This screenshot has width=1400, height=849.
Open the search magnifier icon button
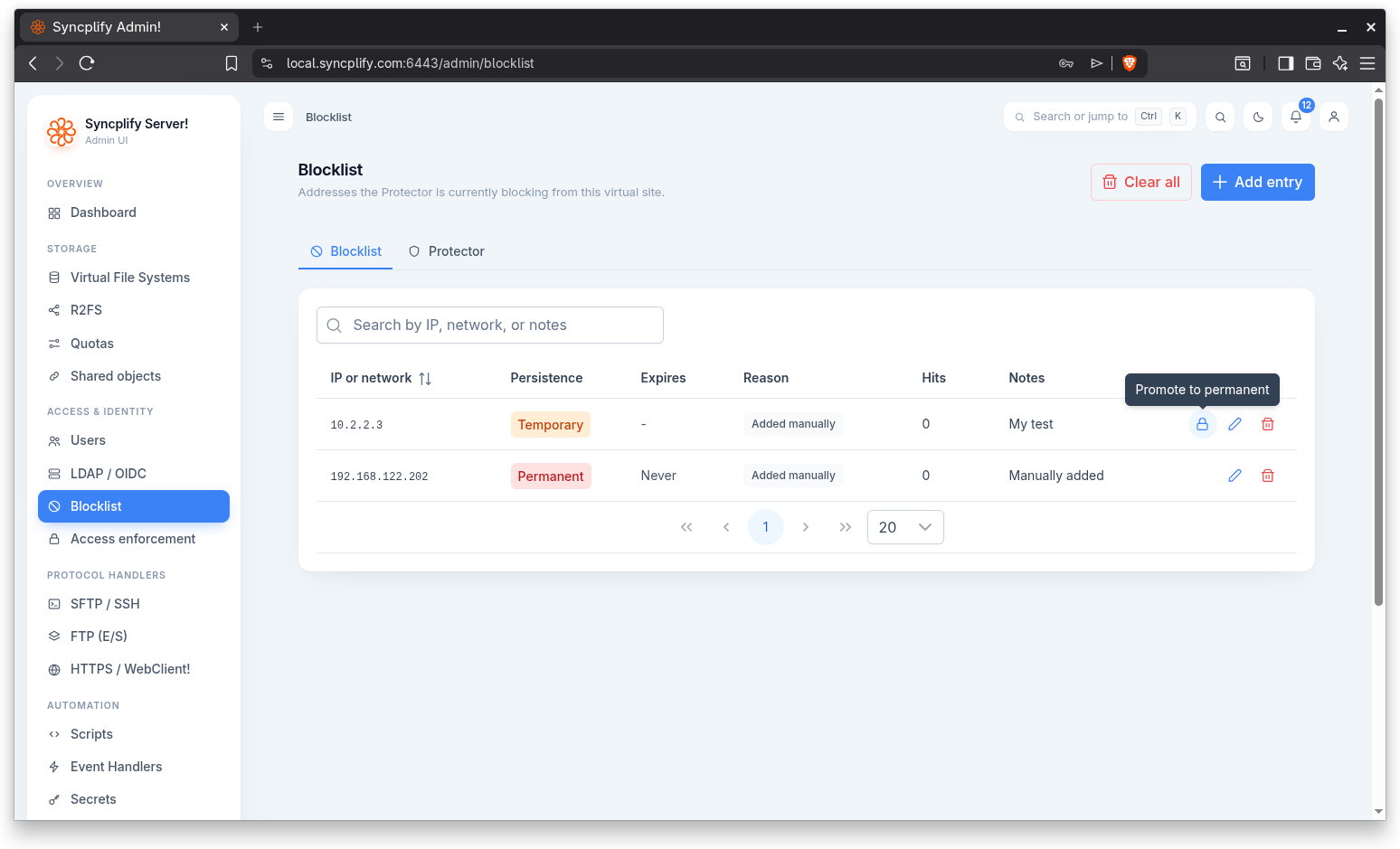(x=1220, y=117)
